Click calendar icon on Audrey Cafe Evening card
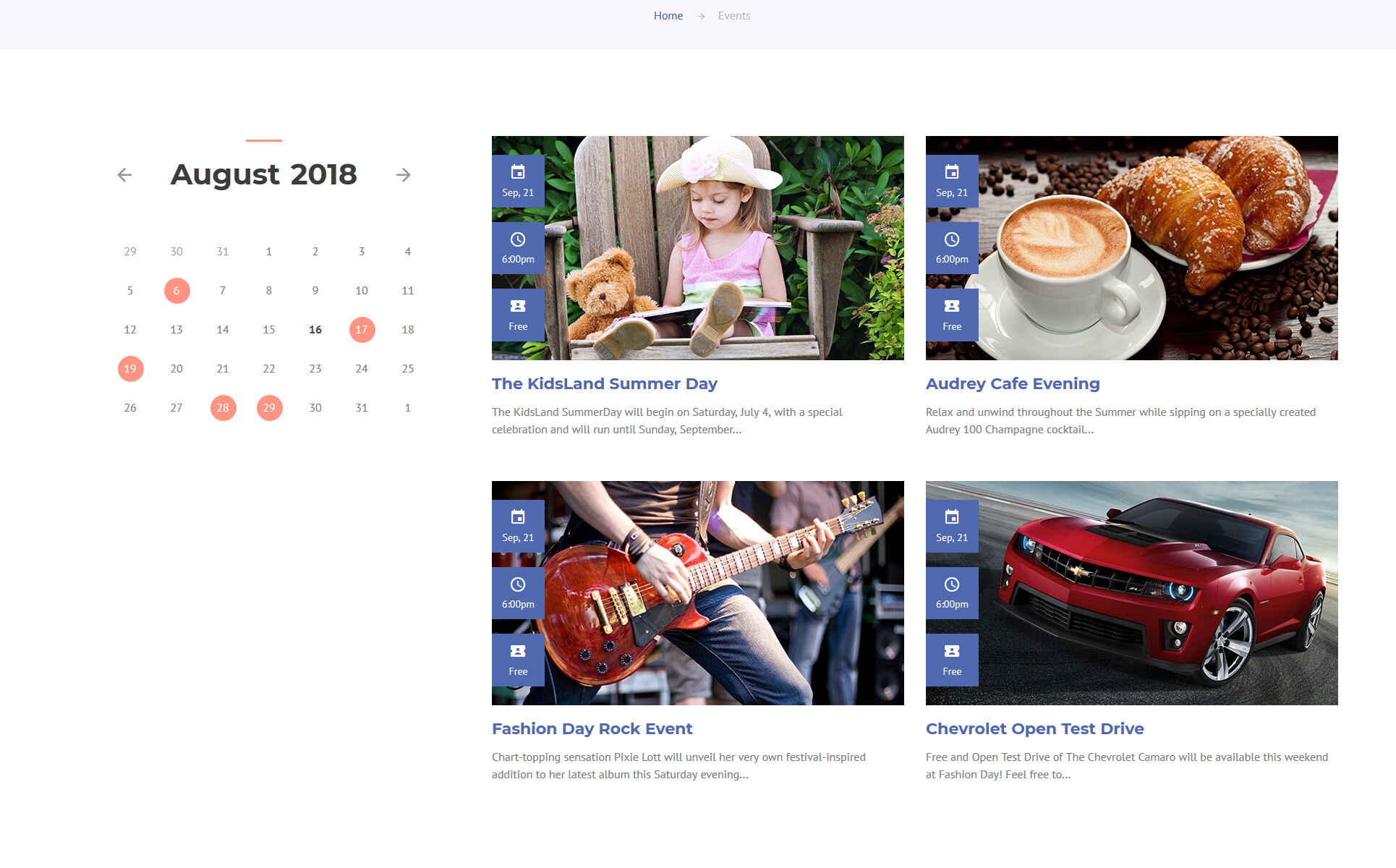1396x868 pixels. click(952, 172)
